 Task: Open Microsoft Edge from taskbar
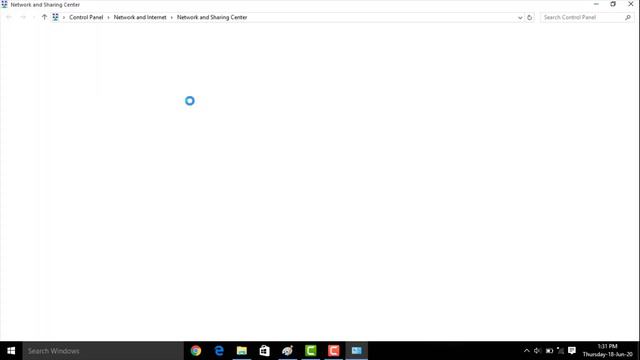point(219,351)
